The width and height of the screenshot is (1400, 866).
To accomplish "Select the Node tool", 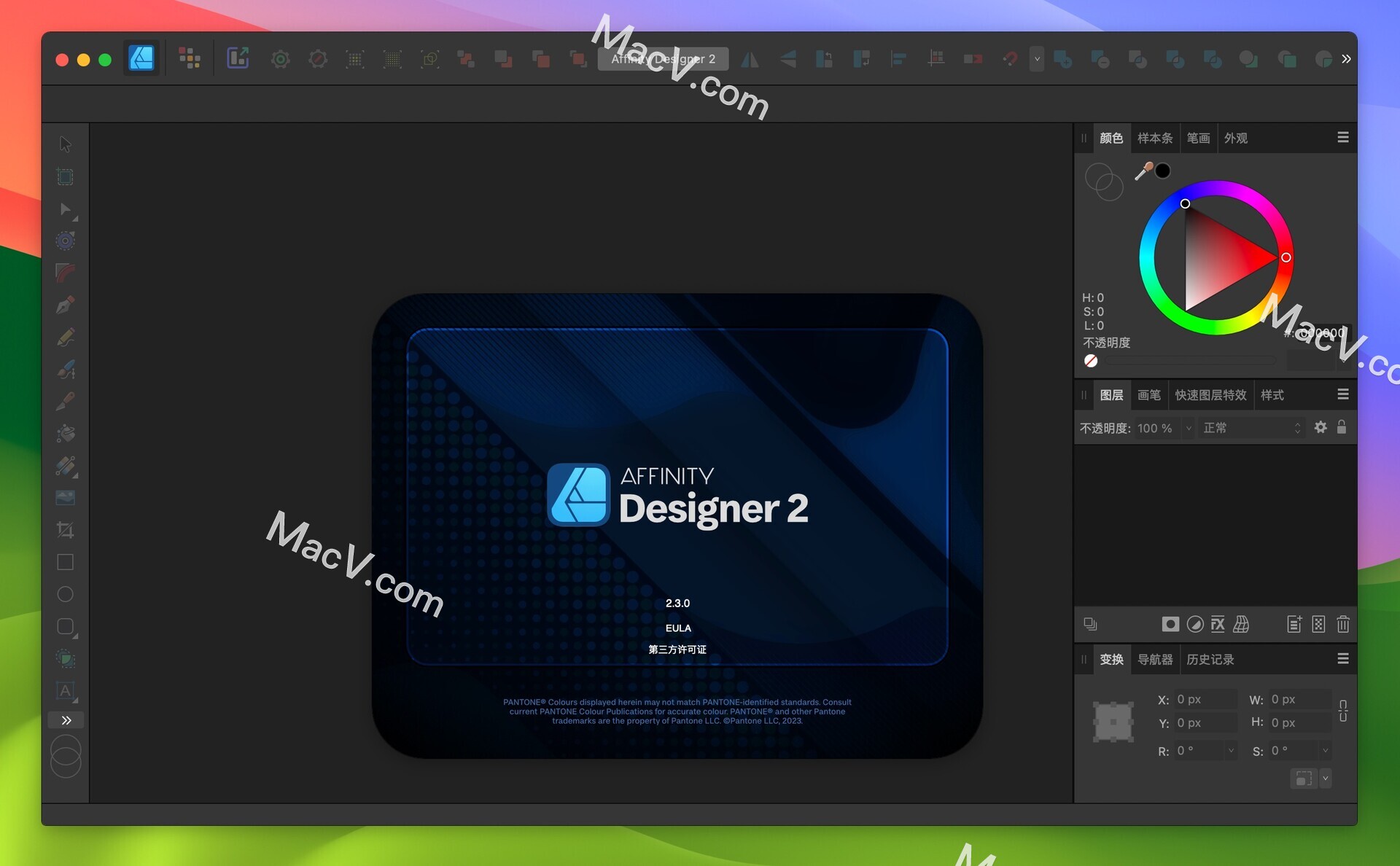I will (66, 209).
